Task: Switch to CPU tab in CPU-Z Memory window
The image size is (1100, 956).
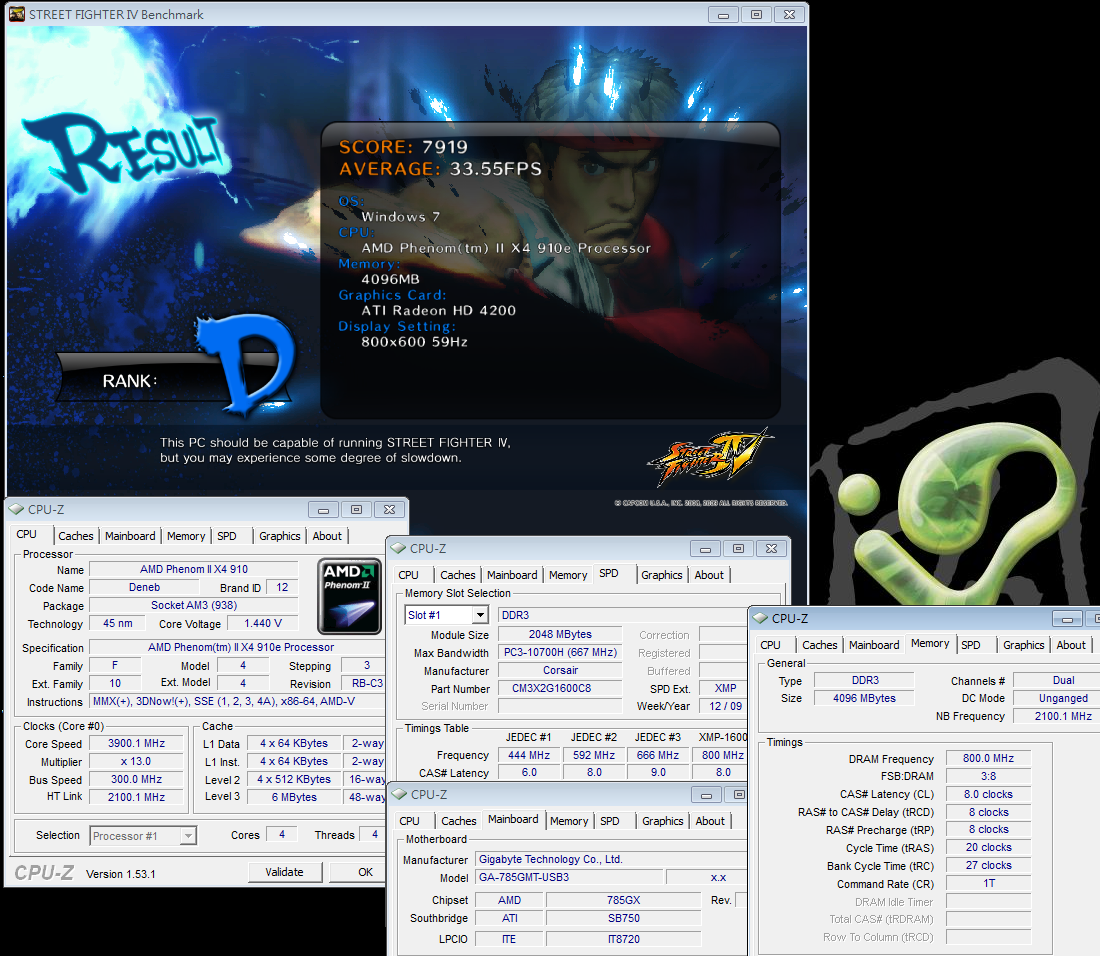Action: [x=770, y=645]
